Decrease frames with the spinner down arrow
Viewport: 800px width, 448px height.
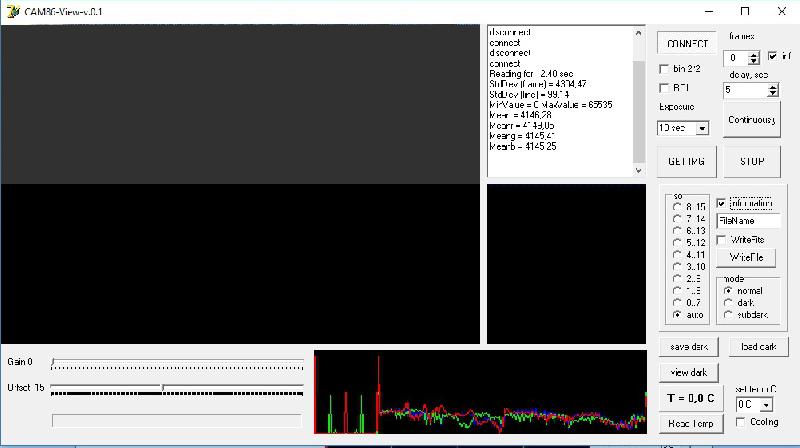pos(754,62)
